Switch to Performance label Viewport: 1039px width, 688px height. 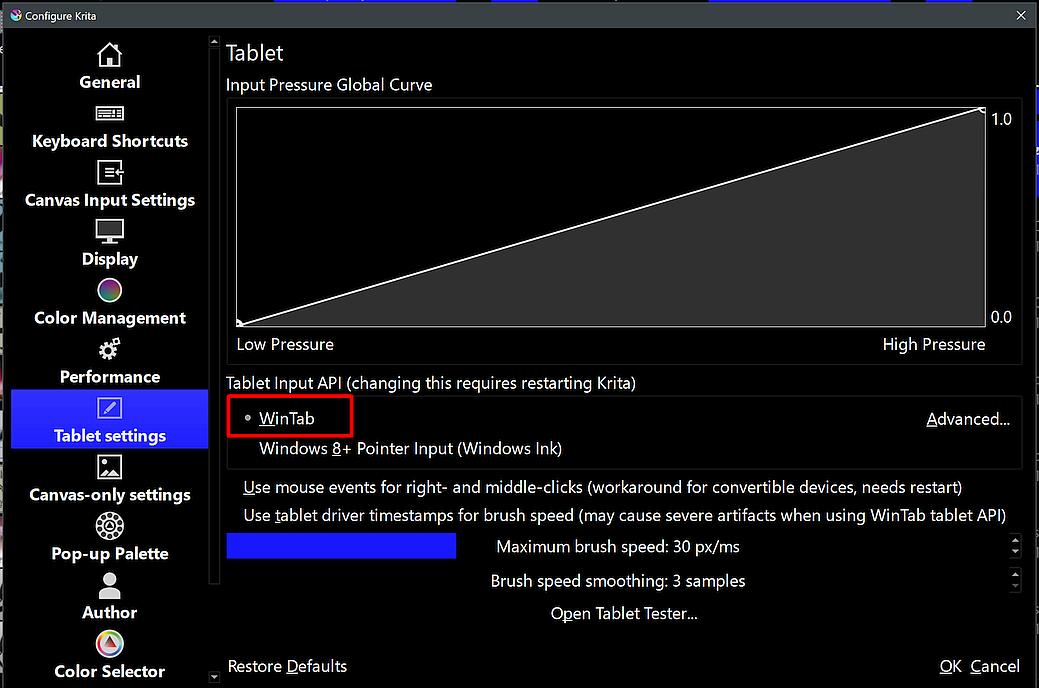(x=109, y=377)
